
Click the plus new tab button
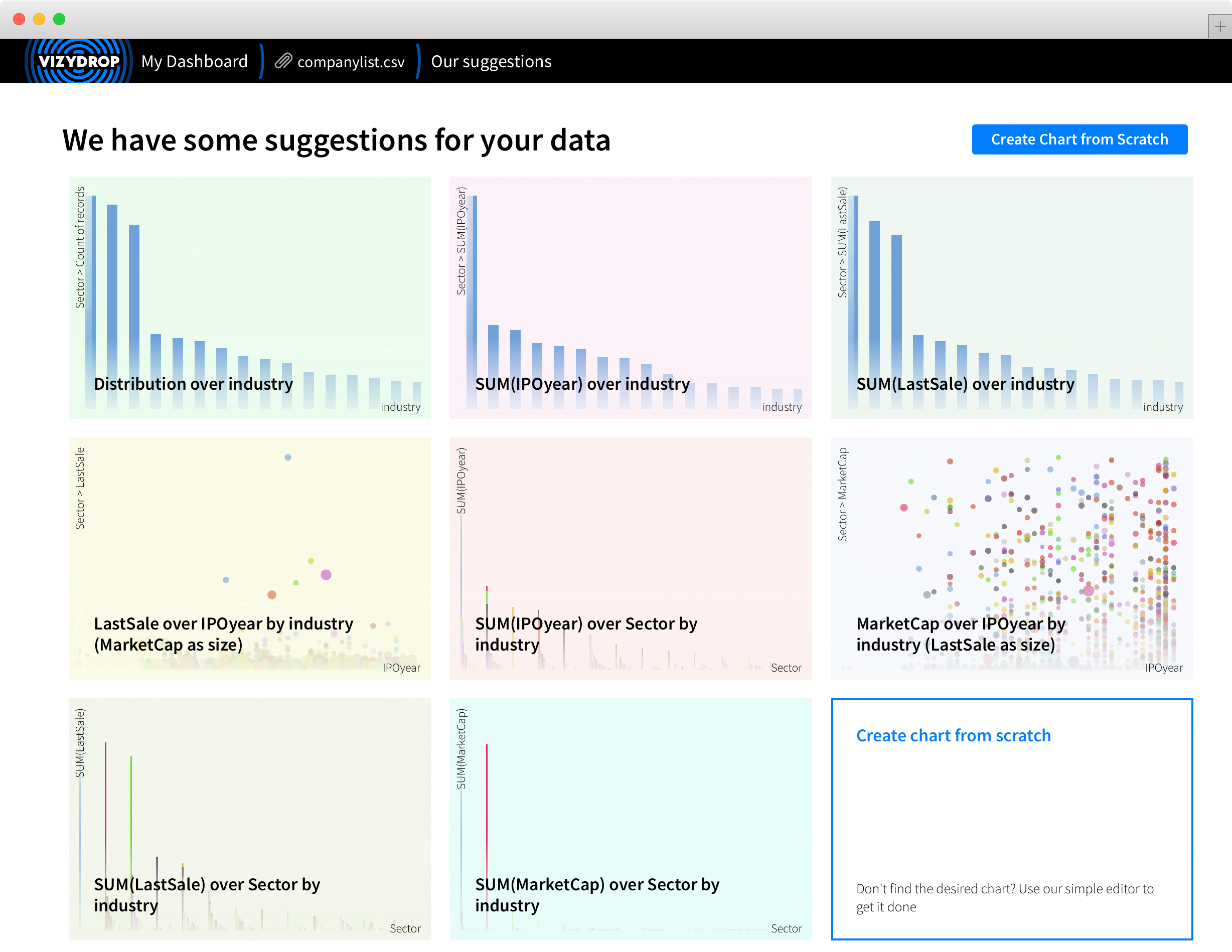click(x=1219, y=27)
